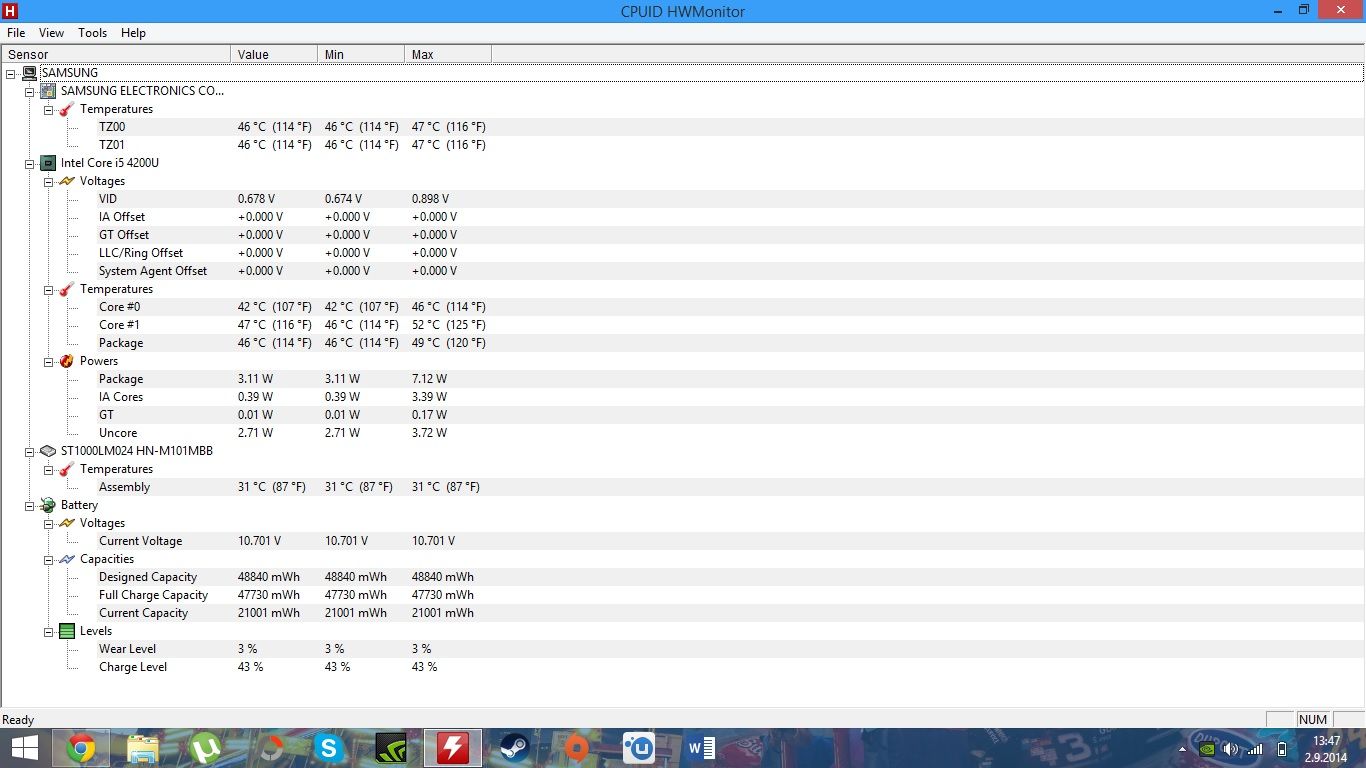Click the hard drive icon beside ST1000LM024 HN-M101MBB
Screen dimensions: 1366x768
click(48, 451)
